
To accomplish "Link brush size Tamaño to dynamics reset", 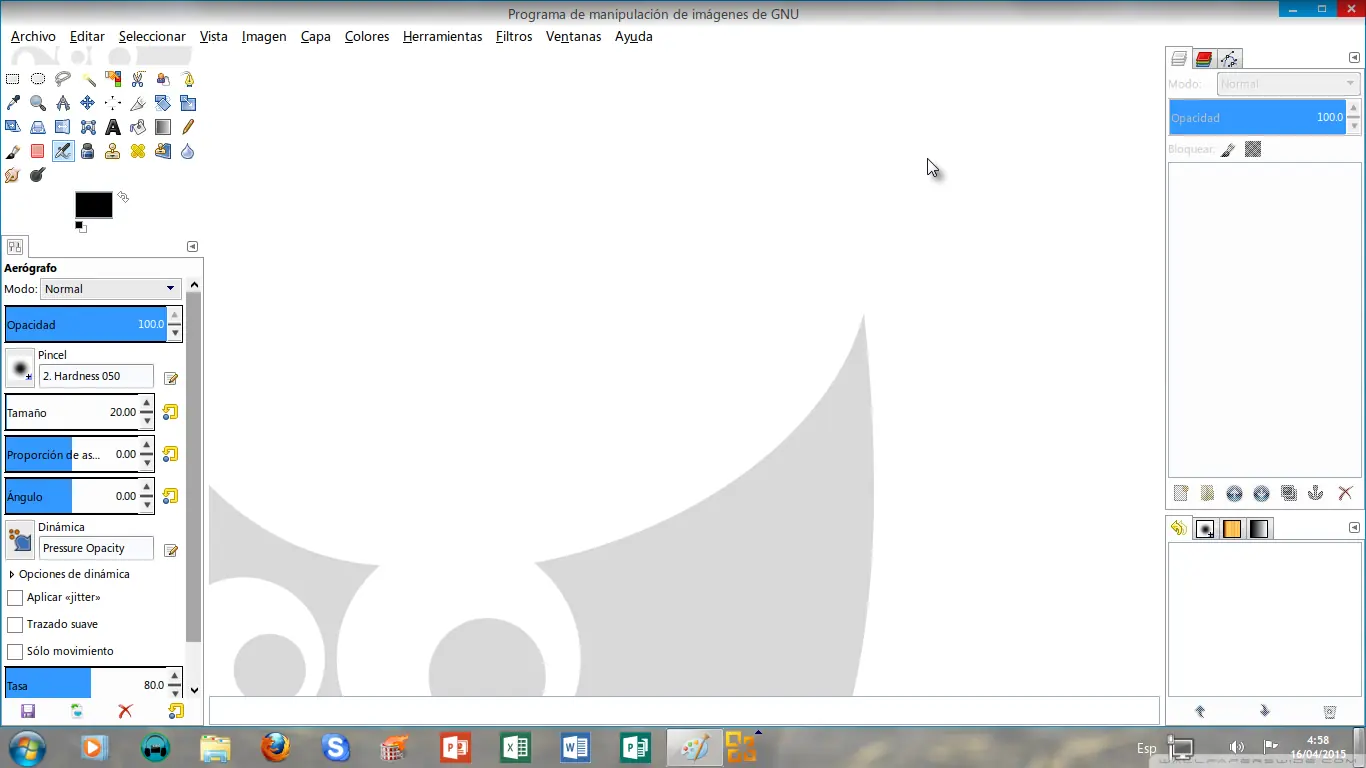I will point(170,412).
